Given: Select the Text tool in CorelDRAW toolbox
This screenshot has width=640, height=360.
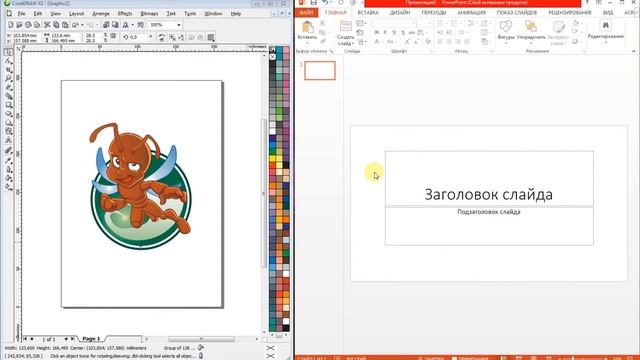Looking at the screenshot, I should pyautogui.click(x=8, y=140).
